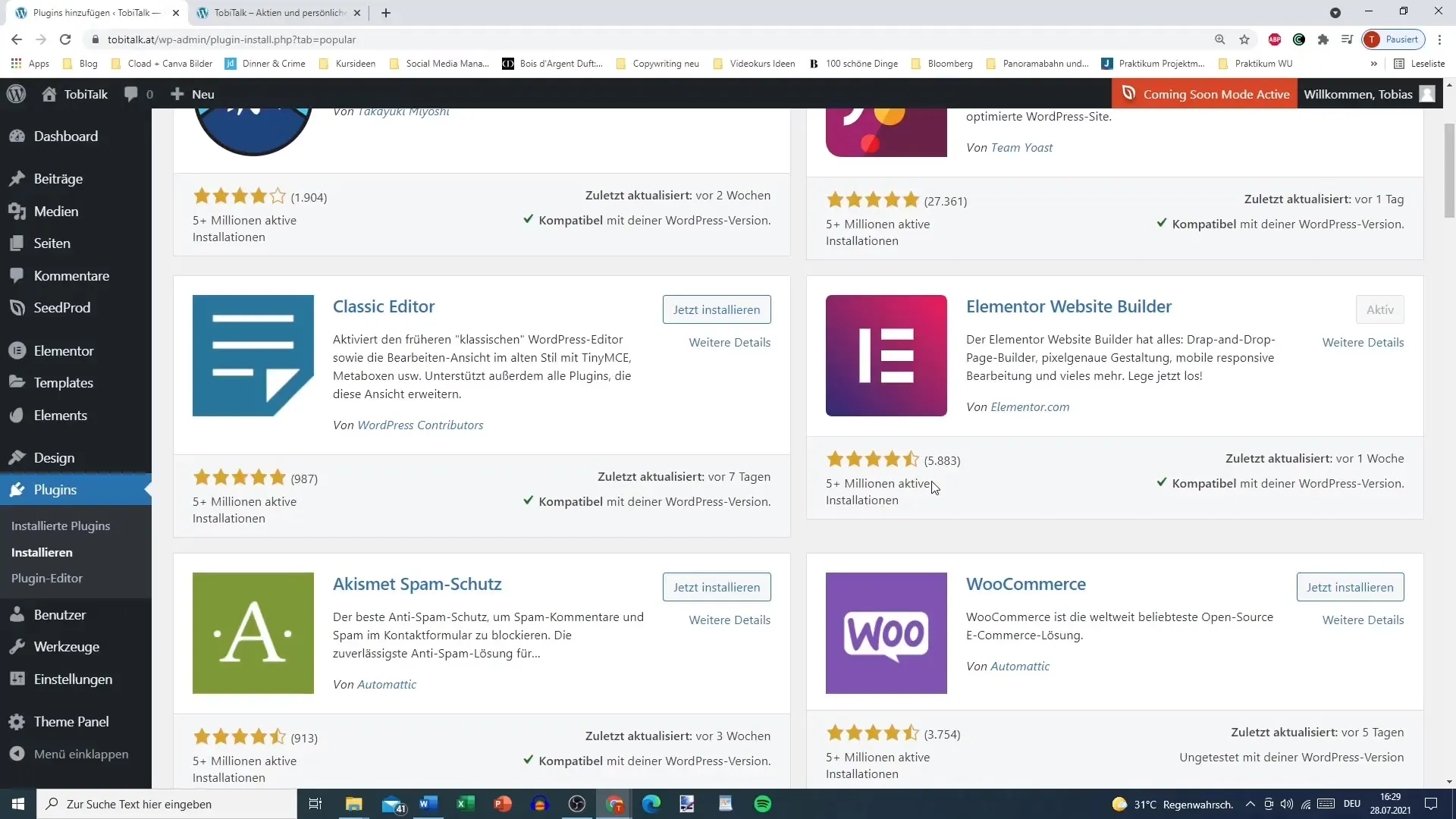Switch to TobiTalk – Aktien browser tab
Screen dimensions: 1456x819
pyautogui.click(x=279, y=13)
